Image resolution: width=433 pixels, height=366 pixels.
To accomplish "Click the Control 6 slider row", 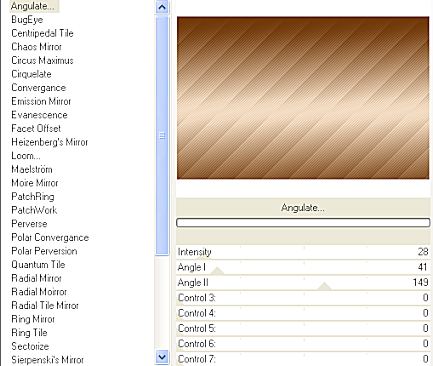I will (x=303, y=344).
